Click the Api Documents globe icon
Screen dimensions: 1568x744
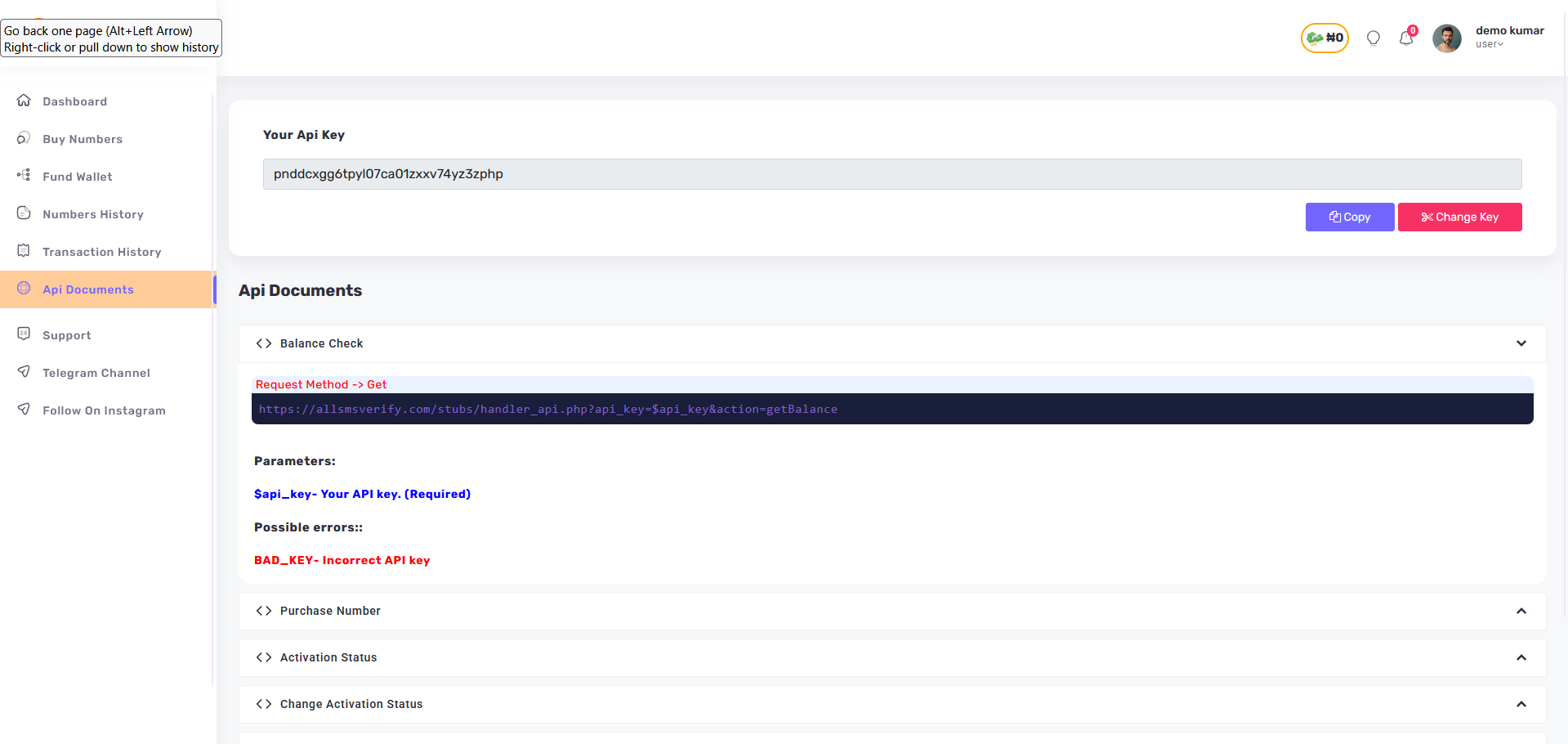[24, 289]
